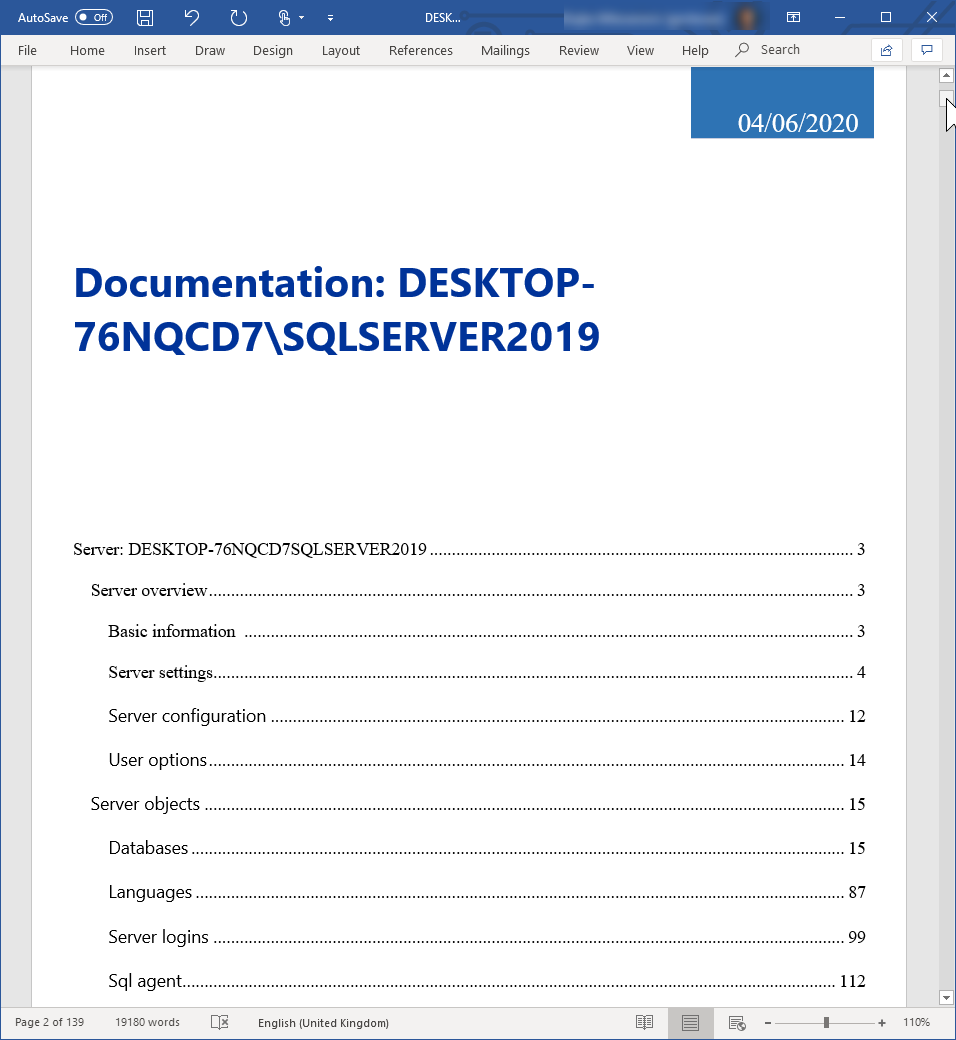Viewport: 956px width, 1040px height.
Task: Turn on the AutoSave toggle
Action: pos(94,17)
